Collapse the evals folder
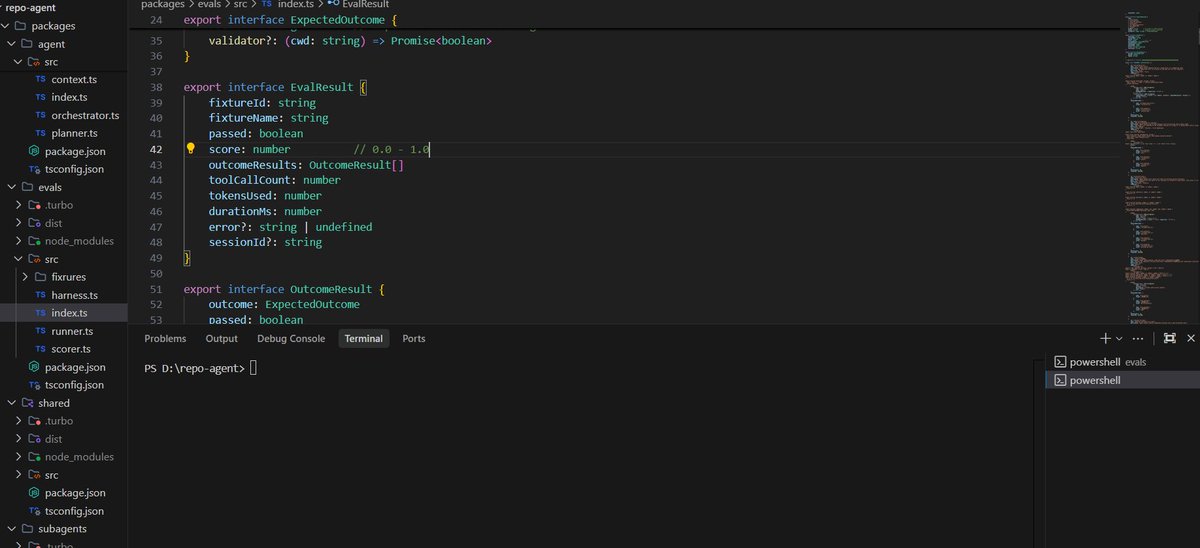The width and height of the screenshot is (1200, 548). [11, 187]
